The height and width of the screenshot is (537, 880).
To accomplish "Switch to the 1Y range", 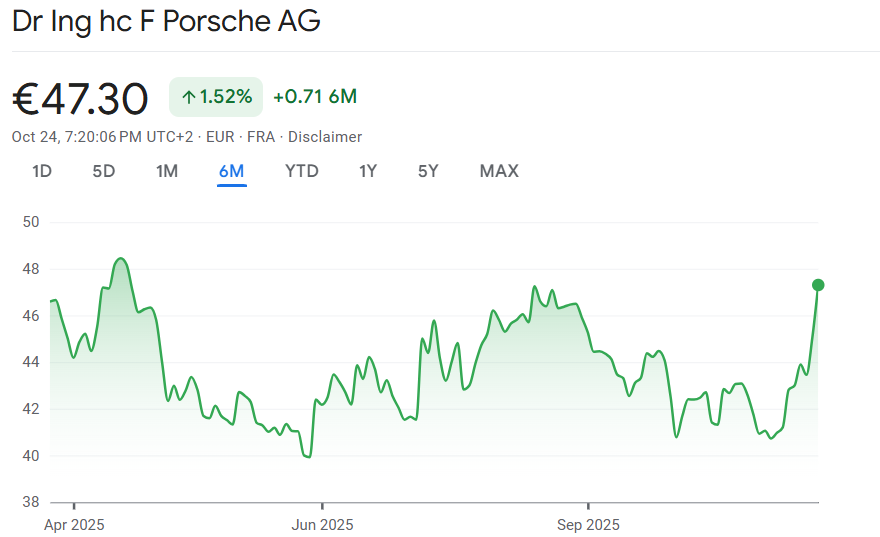I will [x=368, y=171].
